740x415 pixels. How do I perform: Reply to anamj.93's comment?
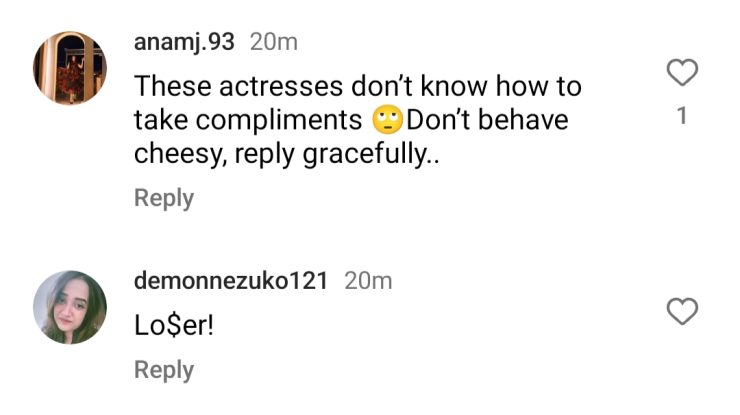tap(163, 198)
